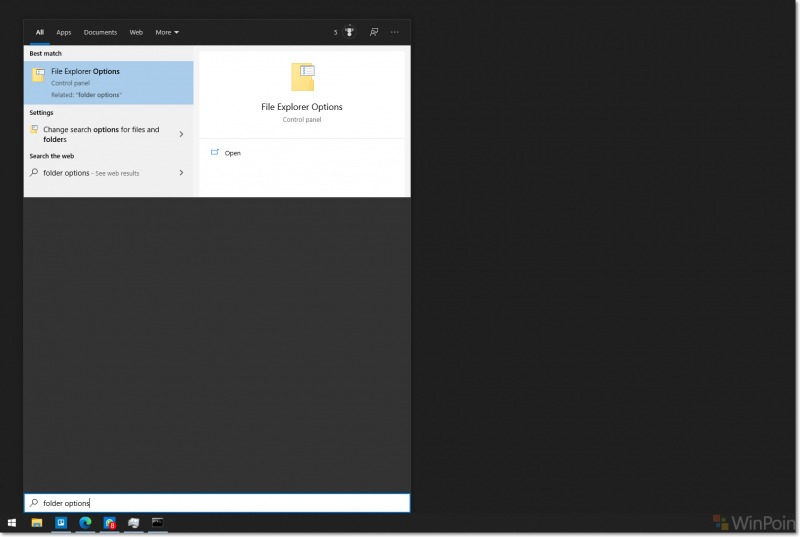Click the magnifier icon in search box

(34, 503)
